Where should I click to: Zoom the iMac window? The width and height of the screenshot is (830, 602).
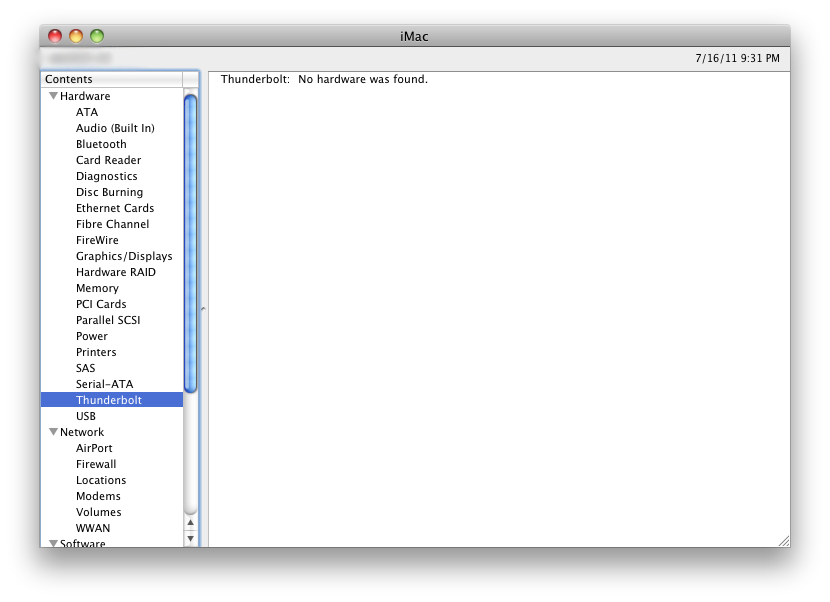click(97, 36)
